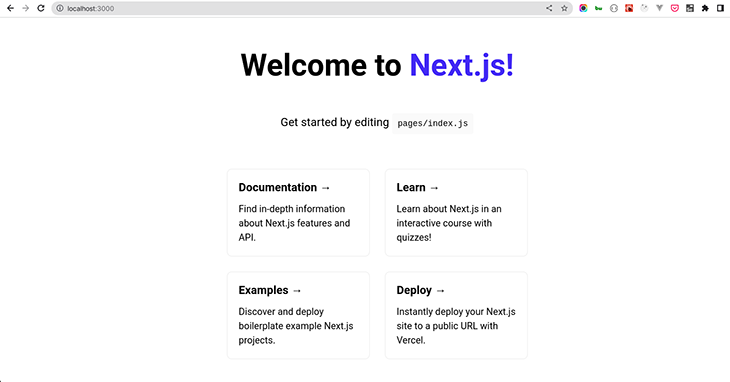Click 'Find in-depth information' description text
This screenshot has height=382, width=730.
click(x=294, y=223)
